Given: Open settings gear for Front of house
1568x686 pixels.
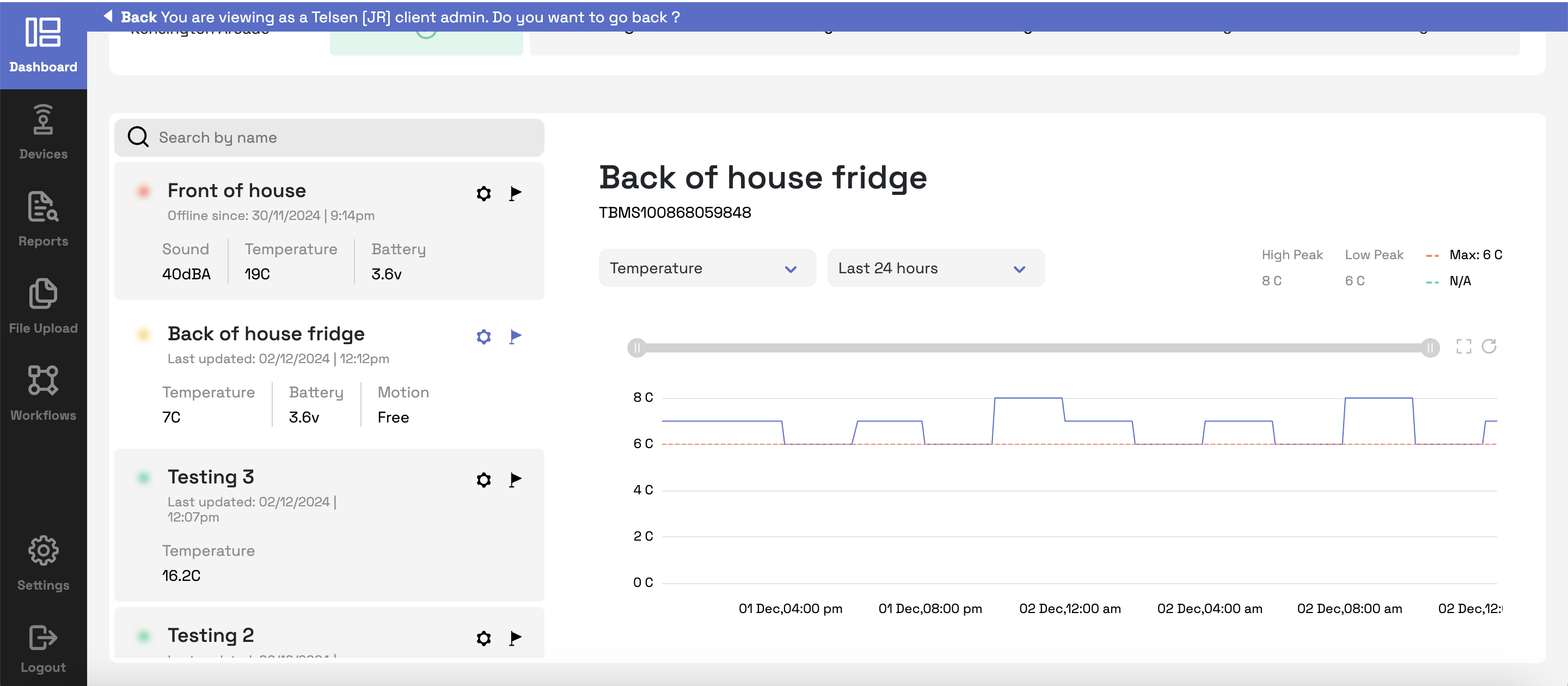Looking at the screenshot, I should [x=483, y=194].
